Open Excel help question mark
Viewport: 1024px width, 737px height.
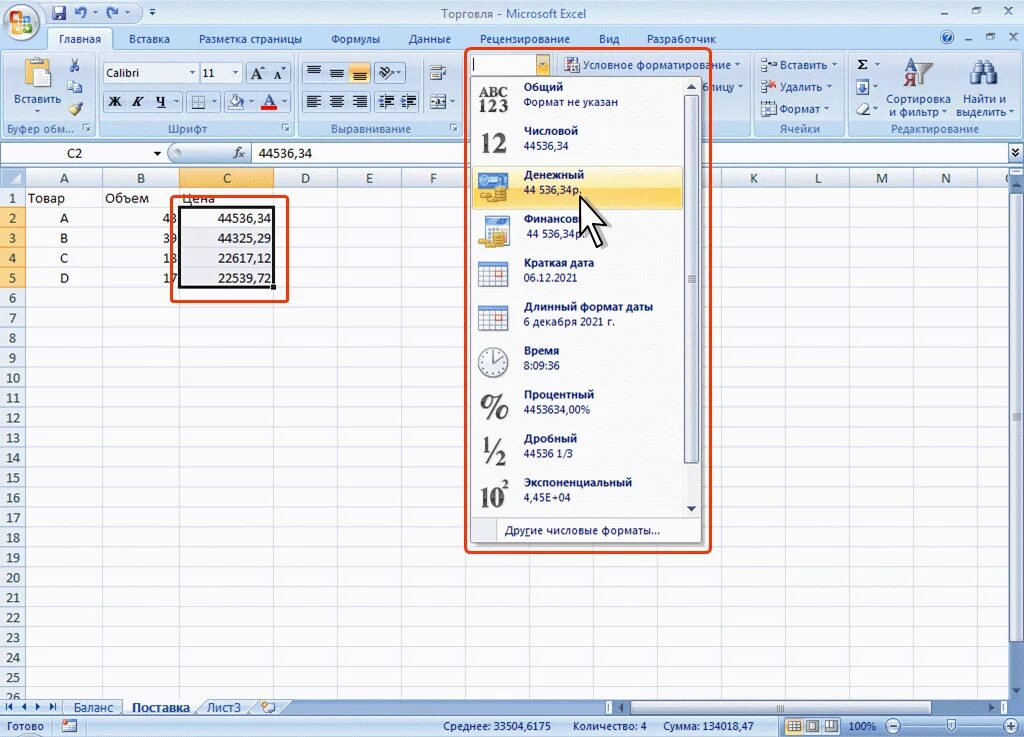click(947, 38)
